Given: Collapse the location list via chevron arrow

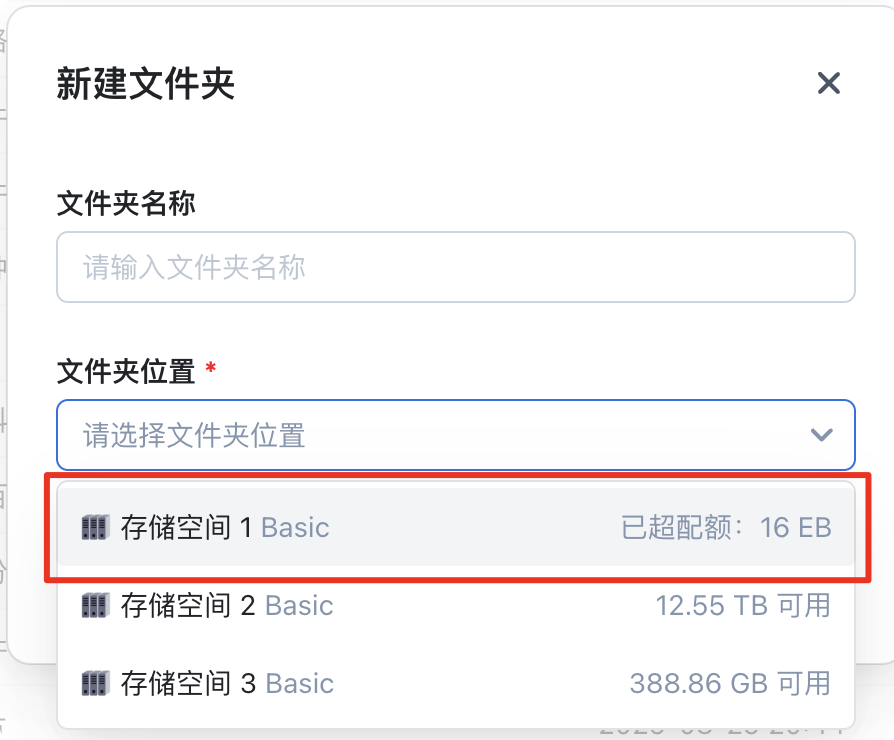Looking at the screenshot, I should tap(822, 435).
